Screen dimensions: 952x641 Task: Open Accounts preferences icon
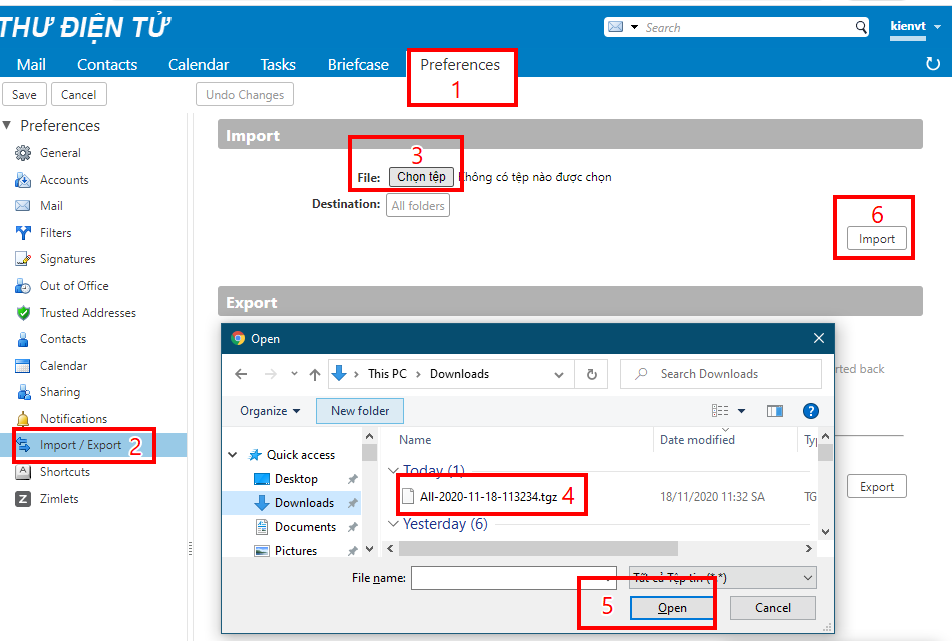click(23, 180)
